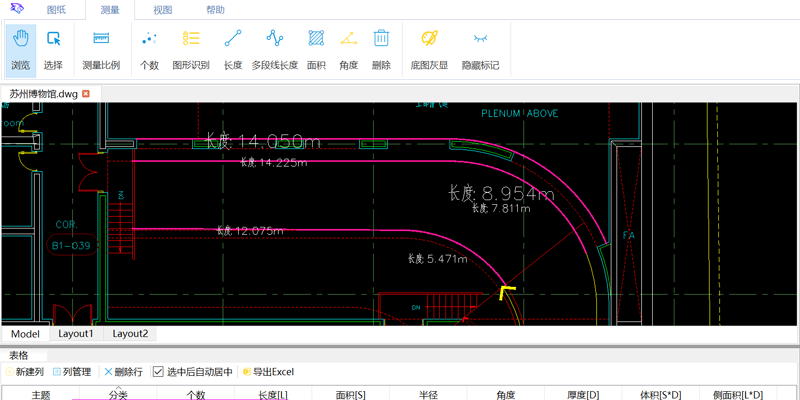Choose the 个数 count tool
Image resolution: width=800 pixels, height=400 pixels.
click(149, 51)
